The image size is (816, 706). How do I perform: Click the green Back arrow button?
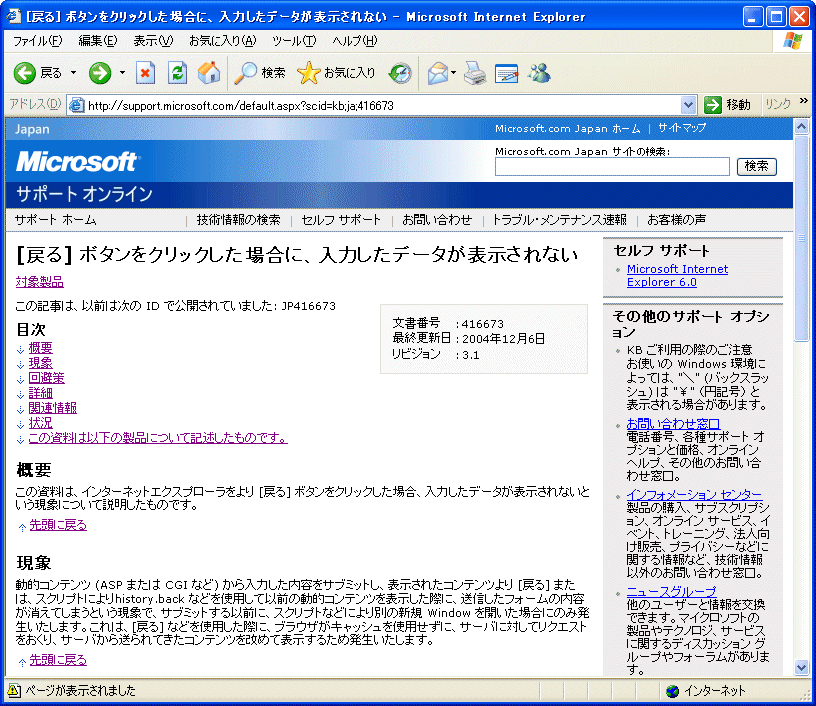(x=24, y=73)
